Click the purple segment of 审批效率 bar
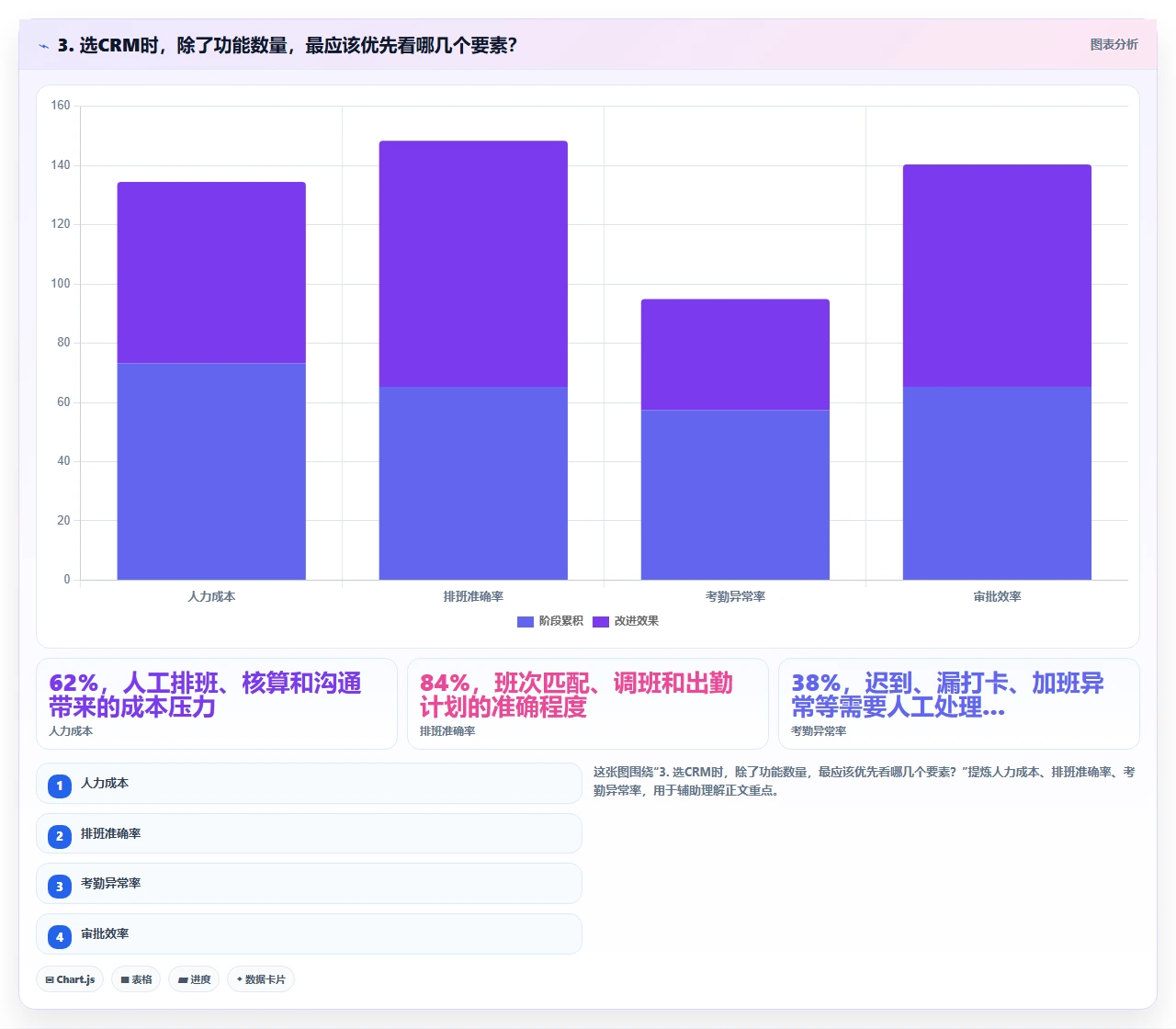 (x=997, y=276)
